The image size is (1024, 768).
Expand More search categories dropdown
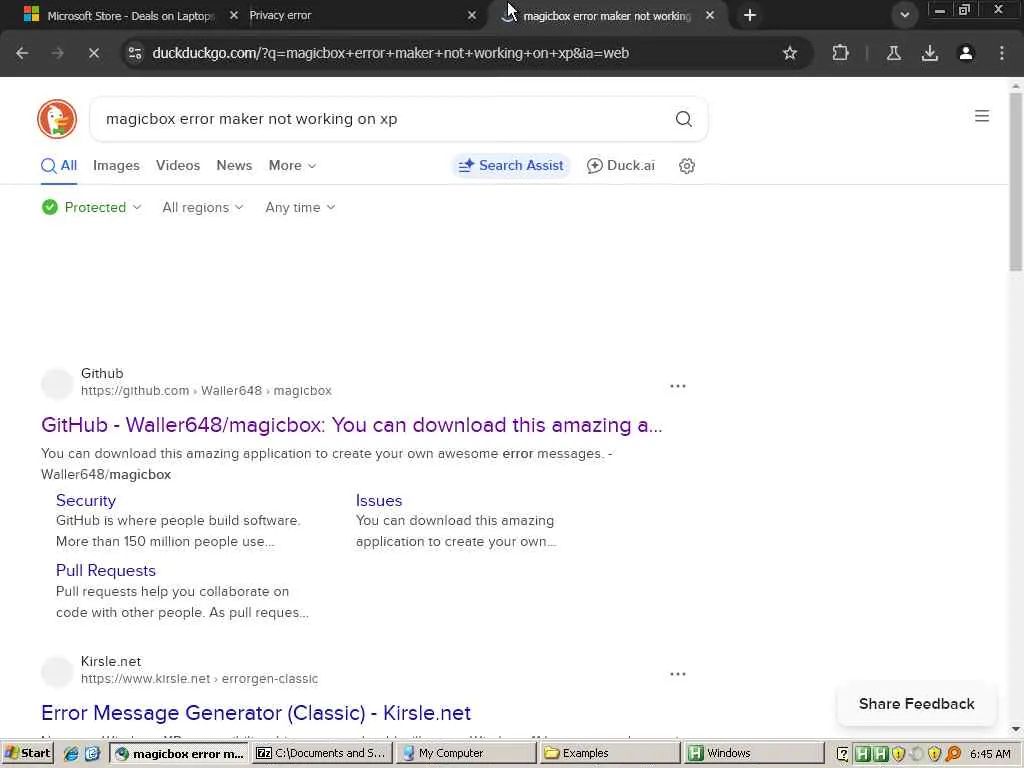pos(293,166)
